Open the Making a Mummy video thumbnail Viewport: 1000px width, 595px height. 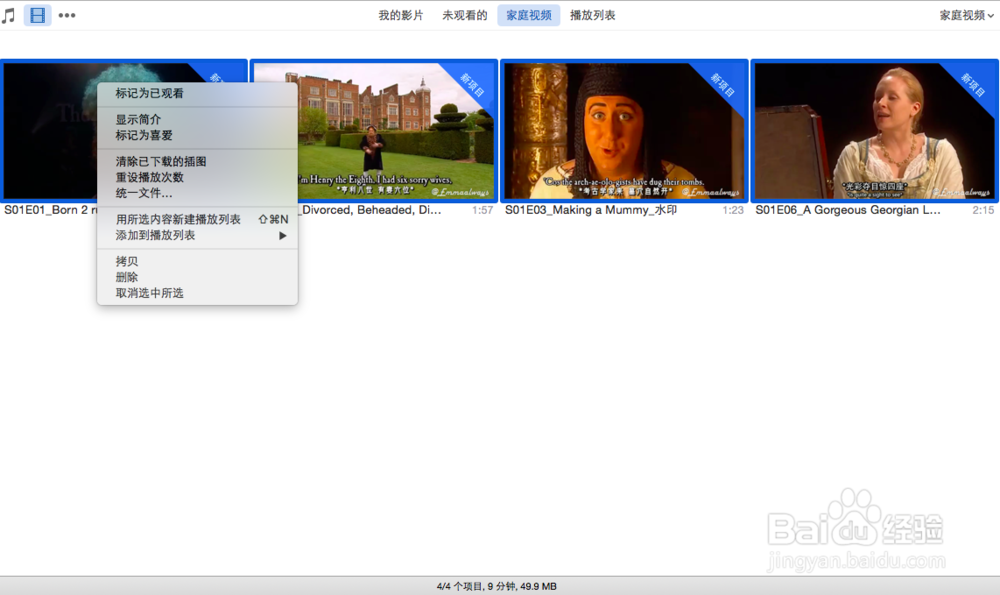tap(624, 131)
